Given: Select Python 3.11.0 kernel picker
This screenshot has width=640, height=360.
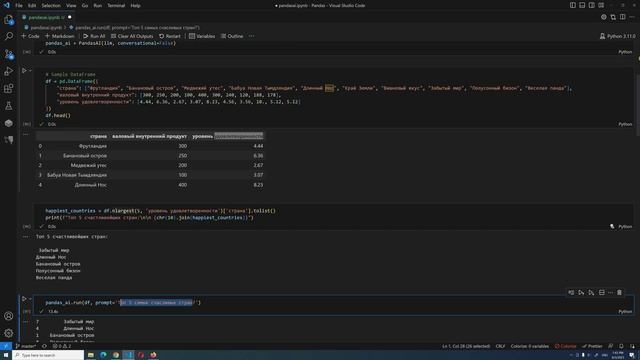Looking at the screenshot, I should (617, 36).
